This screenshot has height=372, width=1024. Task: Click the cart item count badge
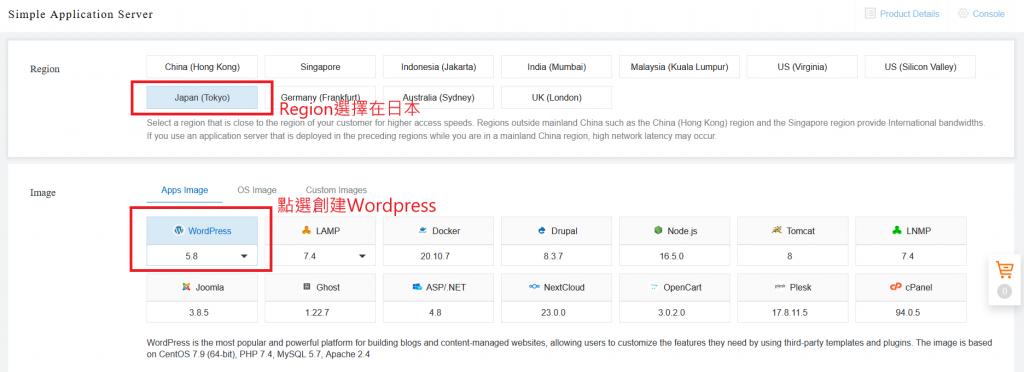click(1004, 292)
